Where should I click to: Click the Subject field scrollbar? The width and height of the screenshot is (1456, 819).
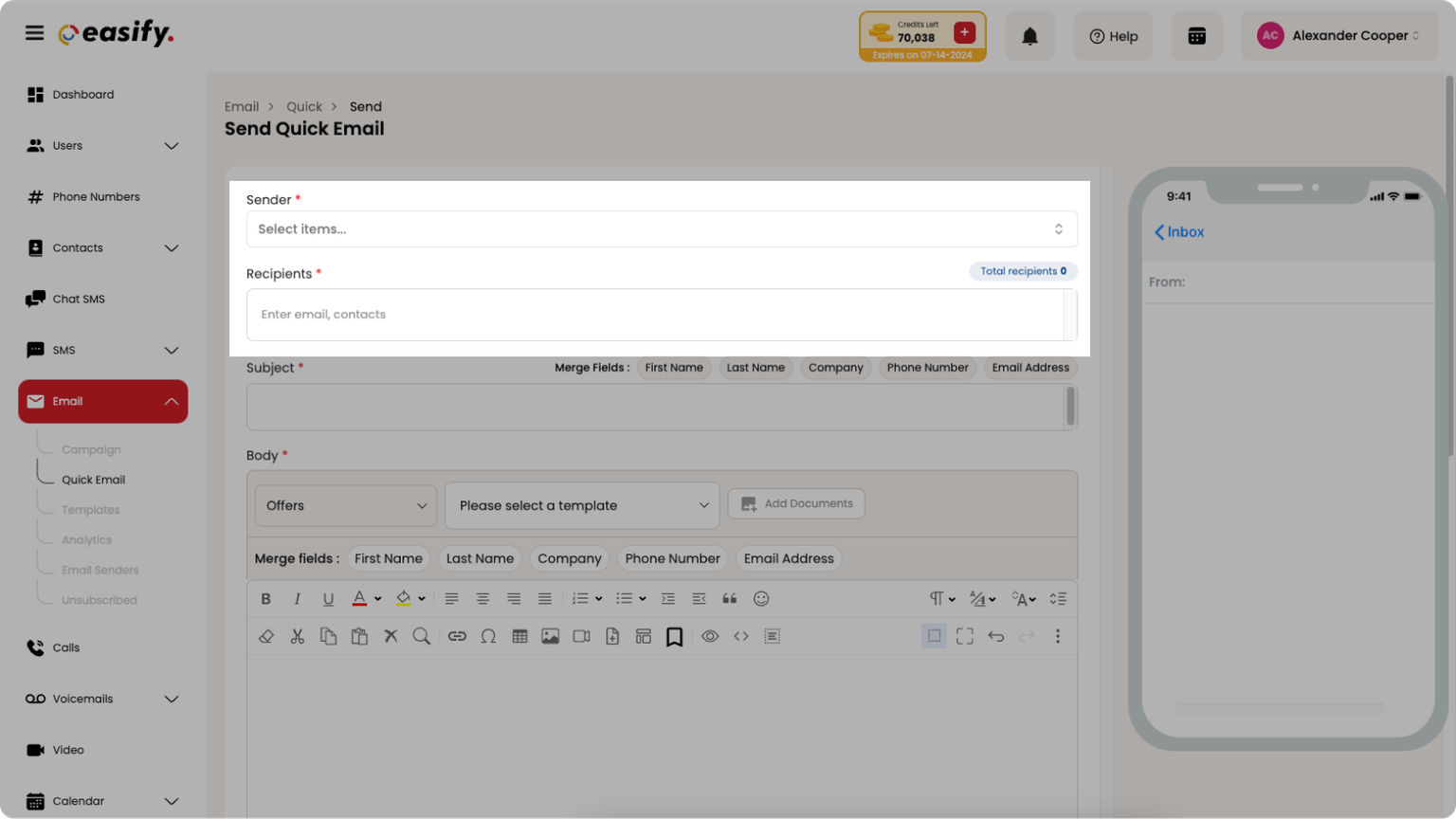click(1070, 408)
